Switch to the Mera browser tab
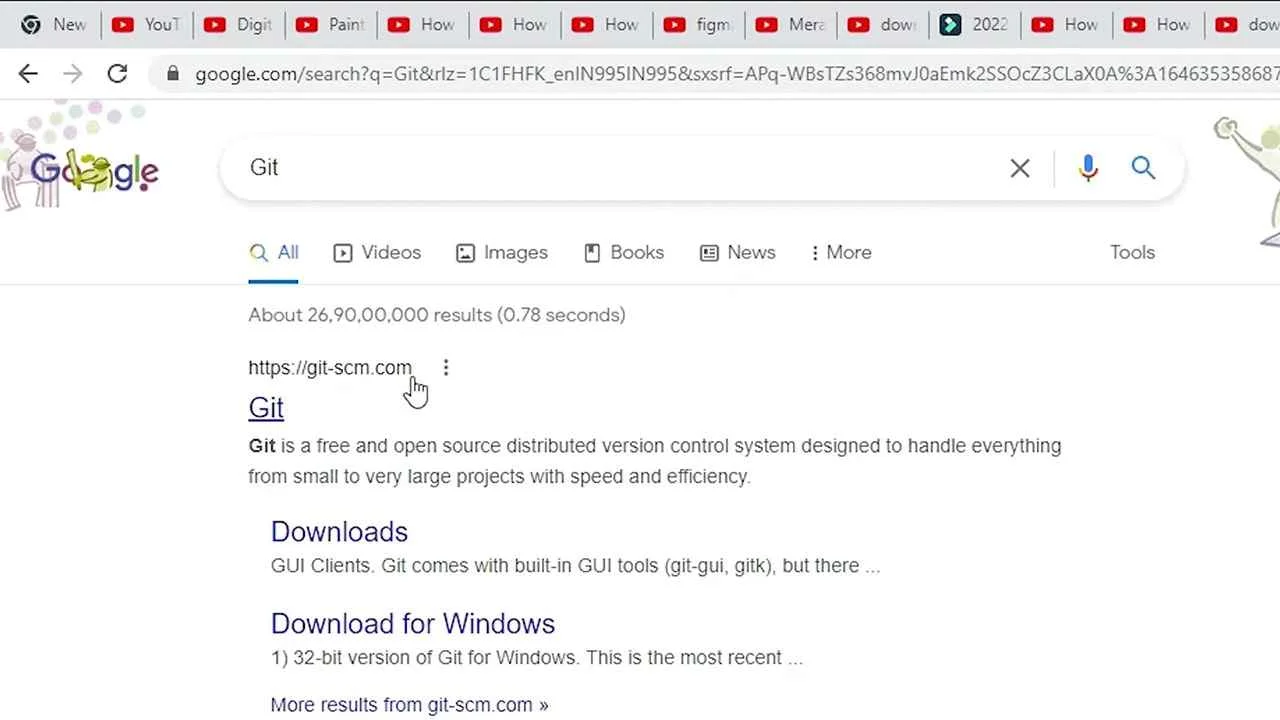1280x720 pixels. pyautogui.click(x=789, y=24)
